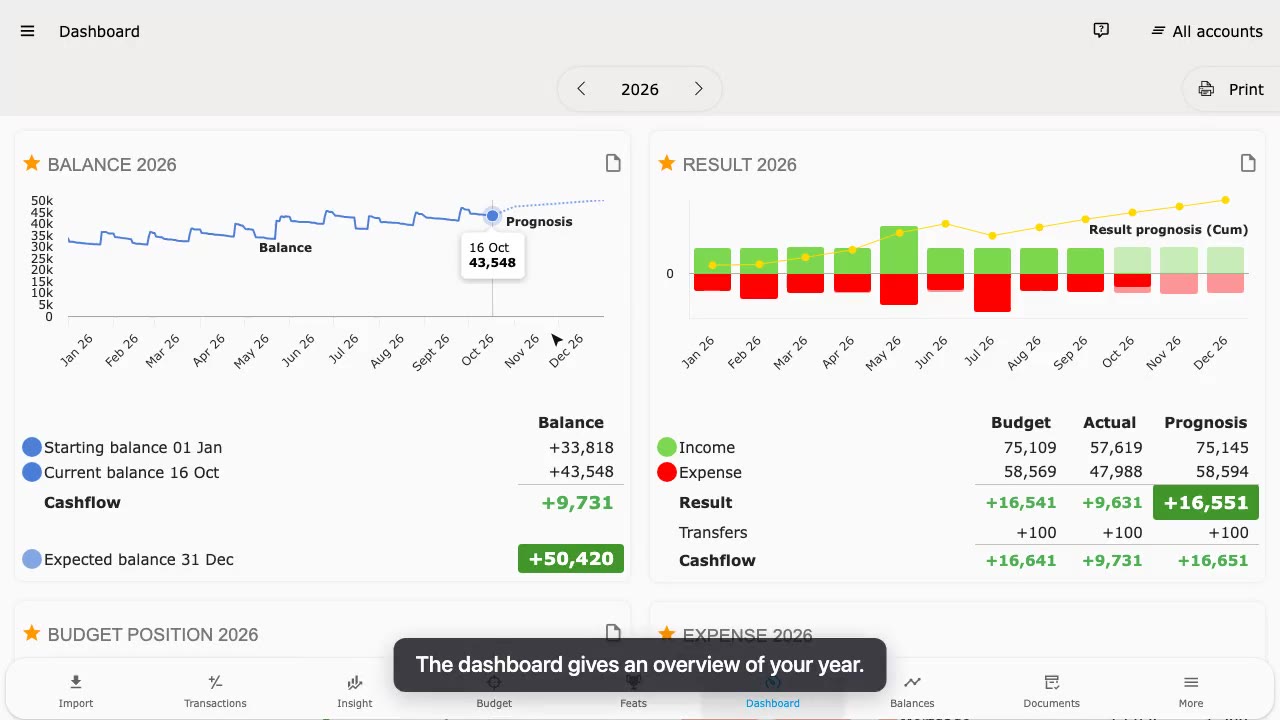The height and width of the screenshot is (720, 1280).
Task: Open the All accounts selector
Action: tap(1207, 31)
